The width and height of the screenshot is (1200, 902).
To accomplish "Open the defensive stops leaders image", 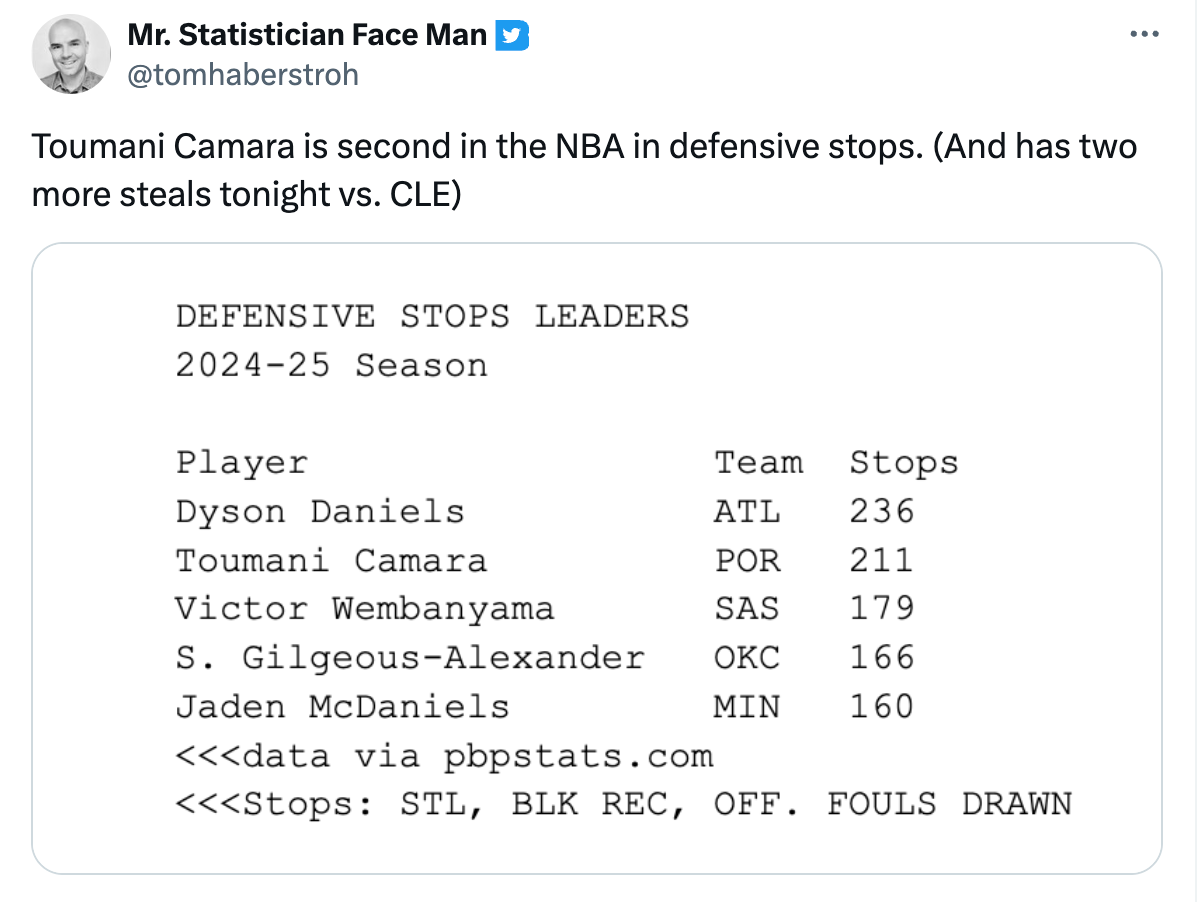I will pos(597,559).
